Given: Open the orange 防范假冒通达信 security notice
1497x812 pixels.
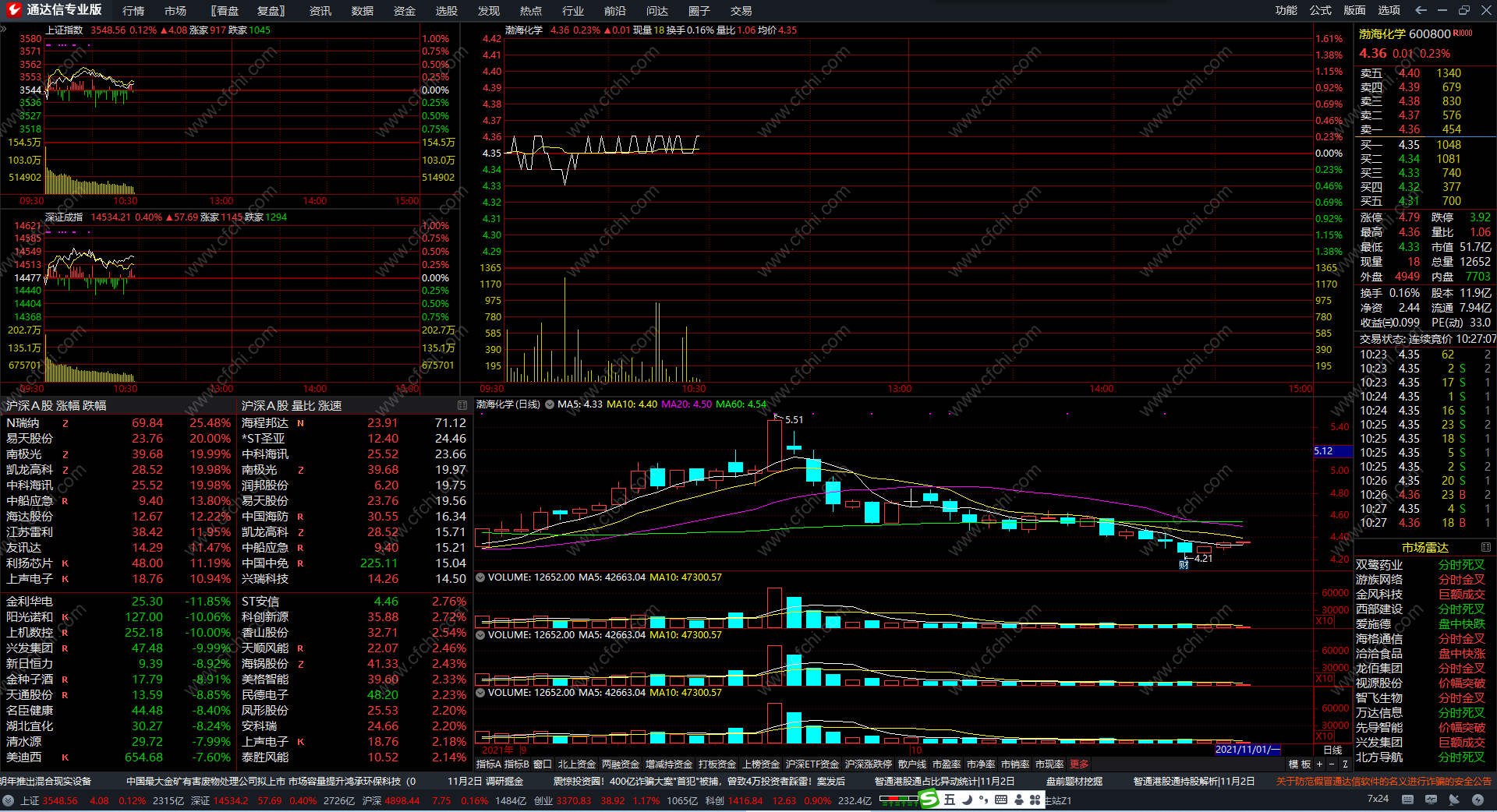Looking at the screenshot, I should pos(1384,781).
